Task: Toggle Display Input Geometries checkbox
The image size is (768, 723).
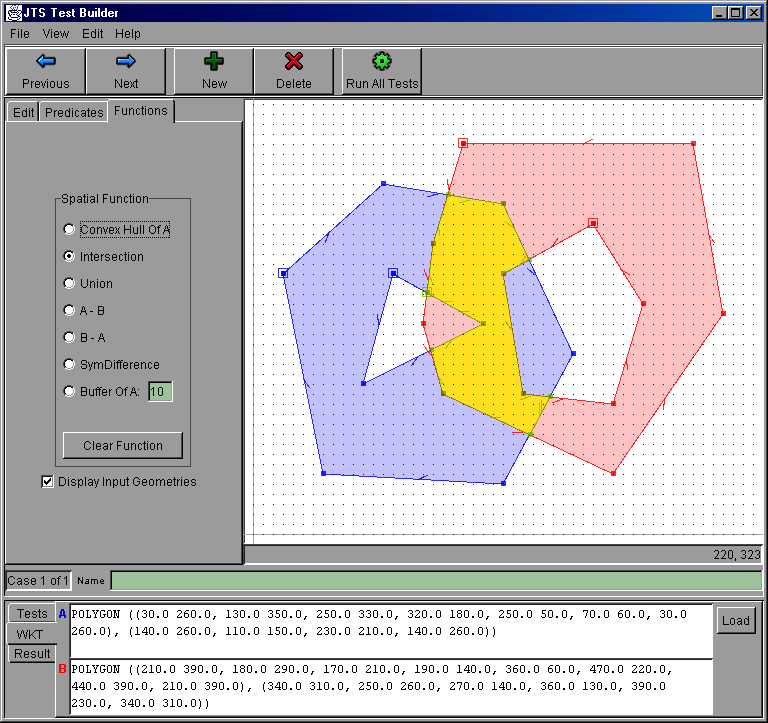Action: 48,482
